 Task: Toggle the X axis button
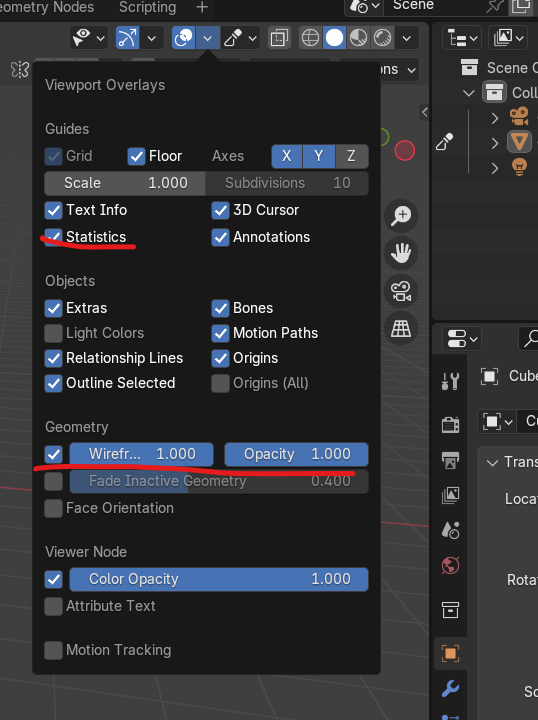tap(287, 156)
